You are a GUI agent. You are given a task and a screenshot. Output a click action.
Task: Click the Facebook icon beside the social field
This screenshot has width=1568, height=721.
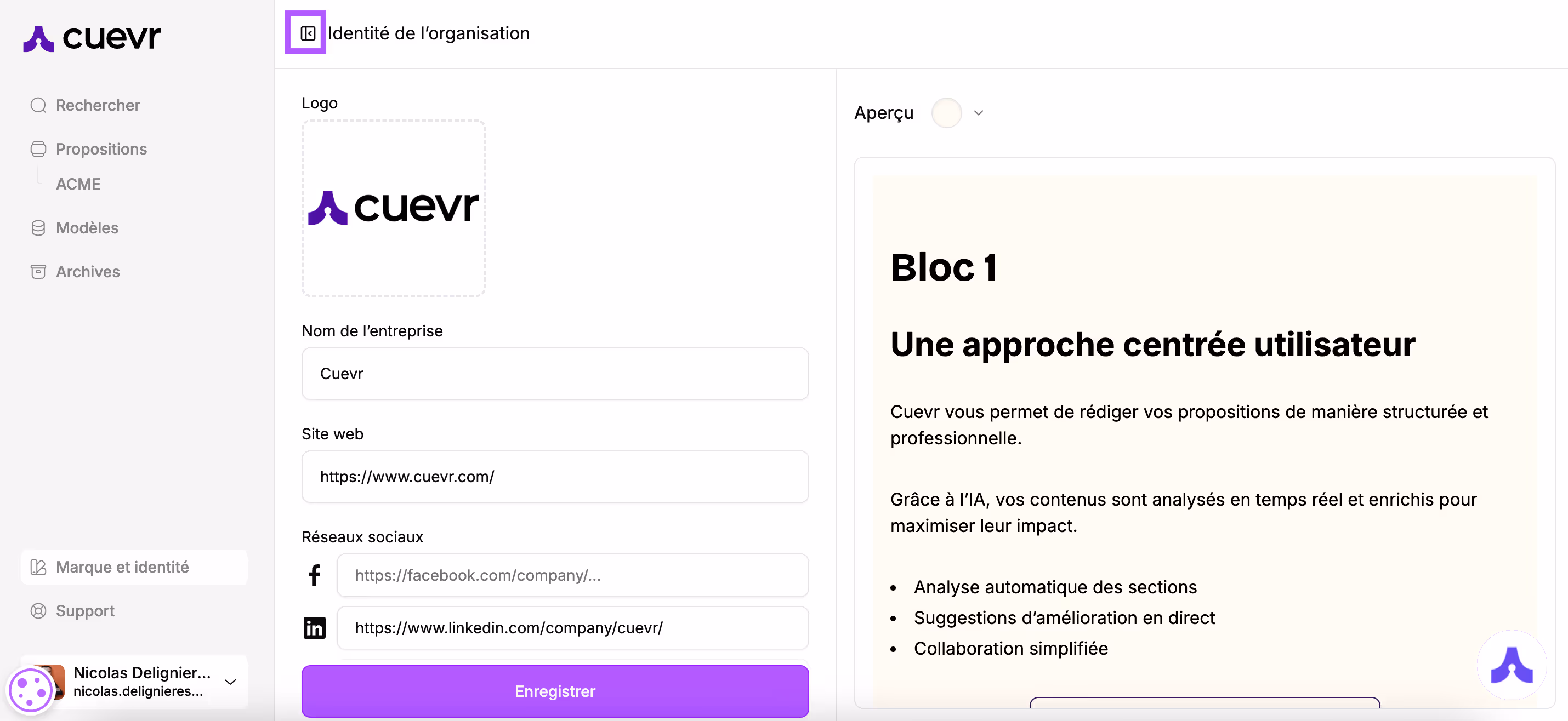tap(314, 575)
